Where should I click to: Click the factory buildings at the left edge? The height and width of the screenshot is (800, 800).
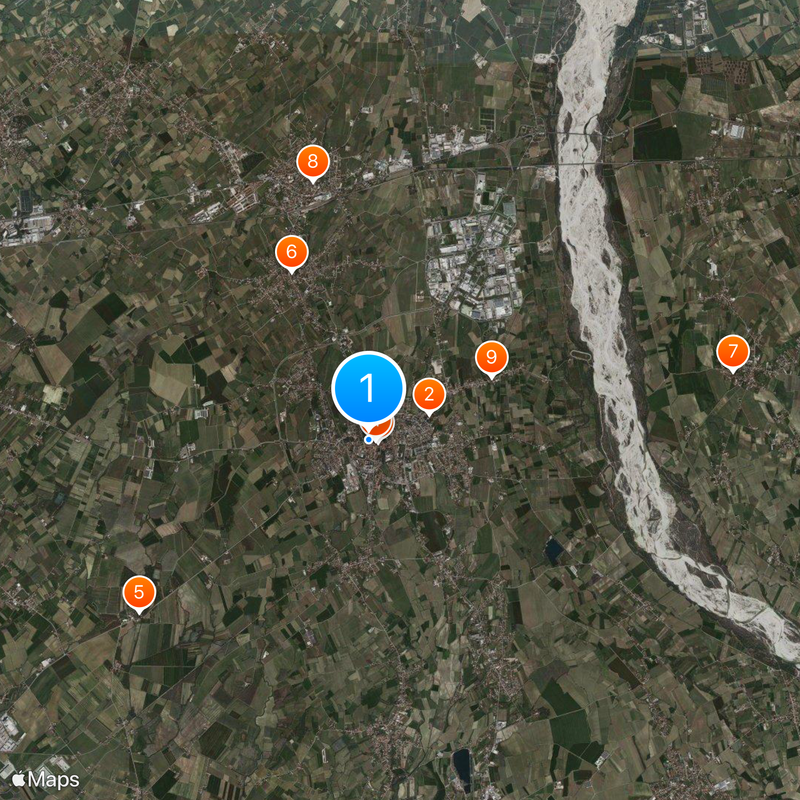[x=26, y=228]
